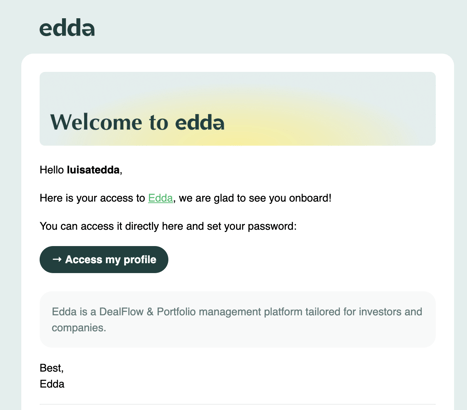Open the green Edda hyperlink
Viewport: 467px width, 410px height.
coord(160,198)
